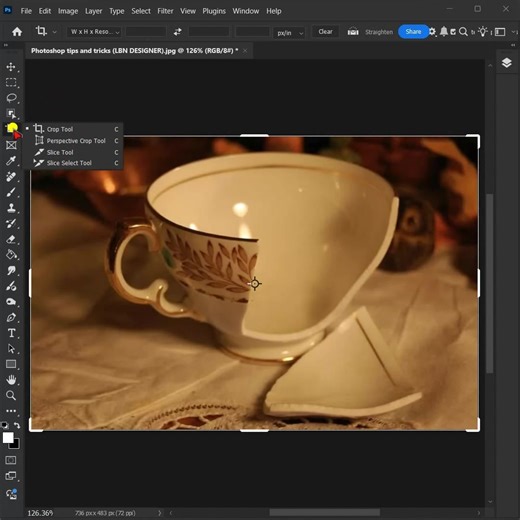The width and height of the screenshot is (520, 520).
Task: Click the LBN DESIGNER document tab
Action: (x=134, y=51)
